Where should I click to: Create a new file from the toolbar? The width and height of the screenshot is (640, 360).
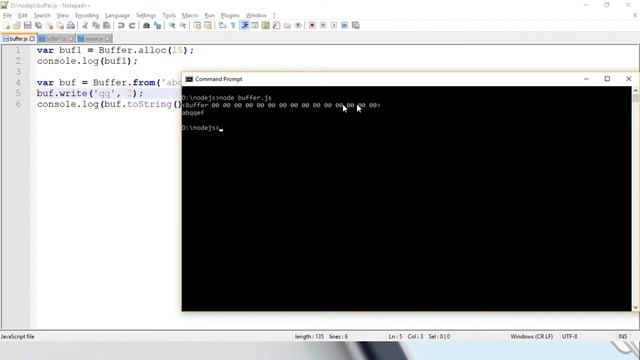pyautogui.click(x=6, y=25)
